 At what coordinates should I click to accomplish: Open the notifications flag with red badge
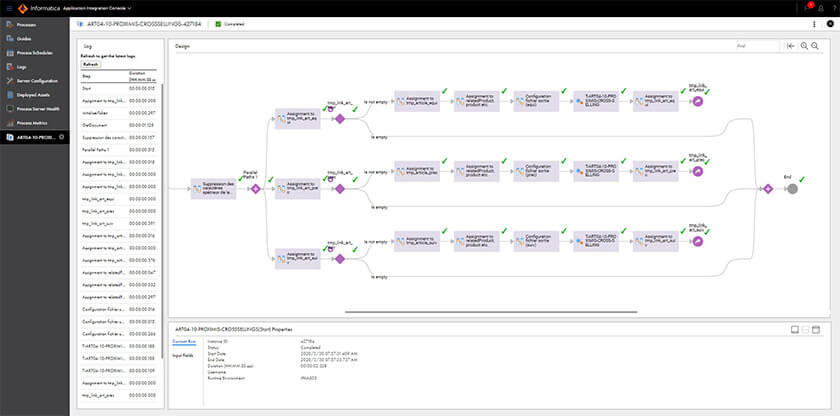point(808,7)
